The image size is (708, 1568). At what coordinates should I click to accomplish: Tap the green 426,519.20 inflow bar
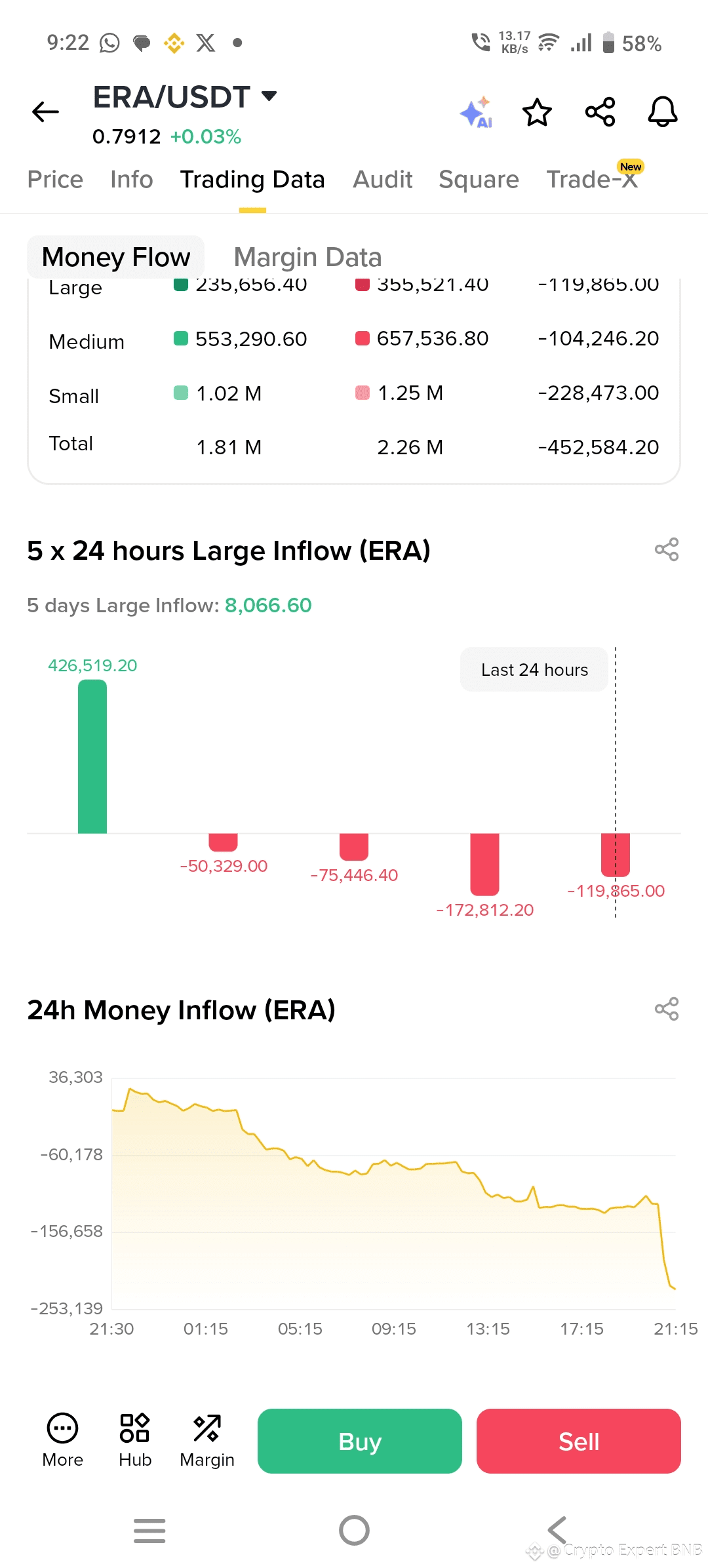92,756
